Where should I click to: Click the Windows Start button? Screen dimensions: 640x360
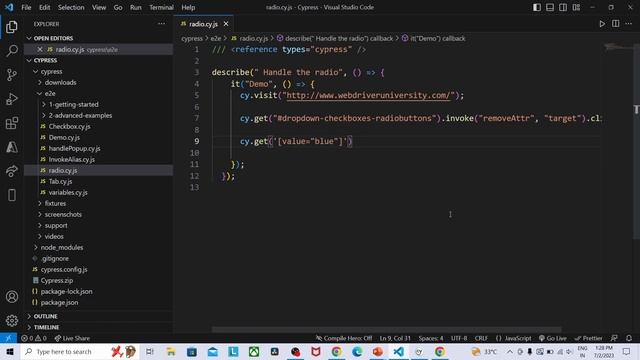coord(10,351)
